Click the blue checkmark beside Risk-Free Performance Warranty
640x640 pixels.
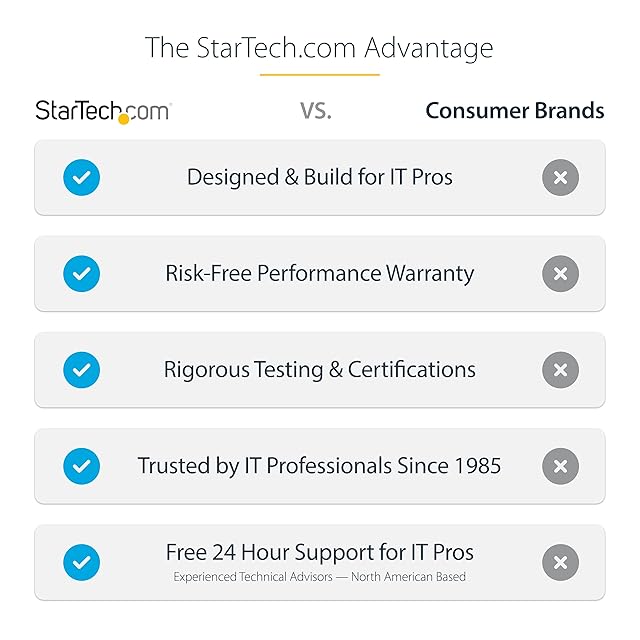[81, 274]
